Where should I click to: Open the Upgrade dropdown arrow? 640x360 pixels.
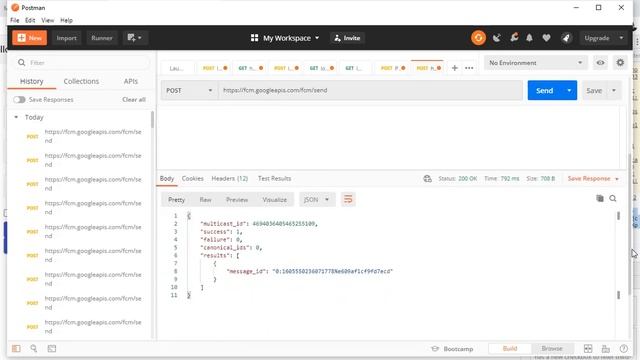pos(621,38)
